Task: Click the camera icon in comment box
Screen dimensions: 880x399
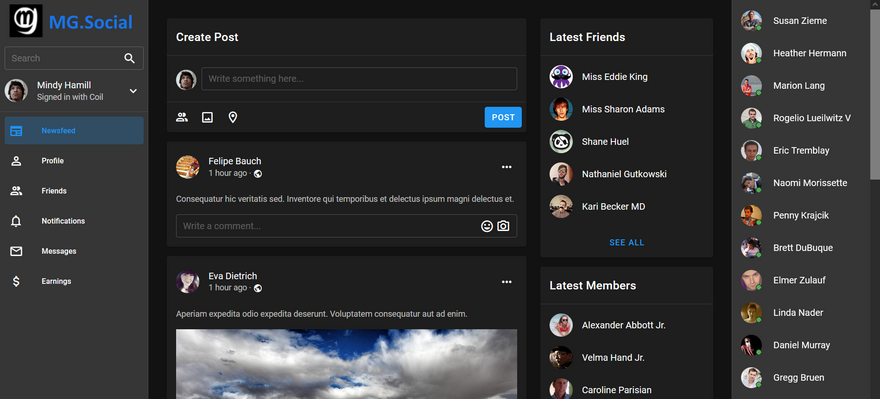Action: coord(503,226)
